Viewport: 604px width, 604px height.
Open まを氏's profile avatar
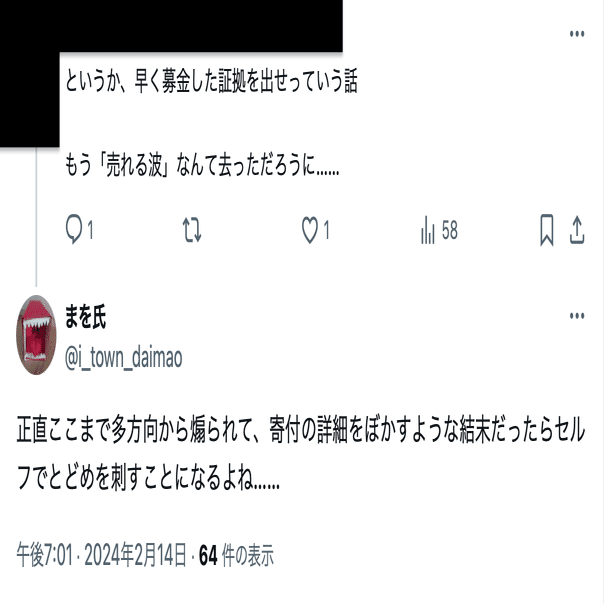pyautogui.click(x=36, y=335)
